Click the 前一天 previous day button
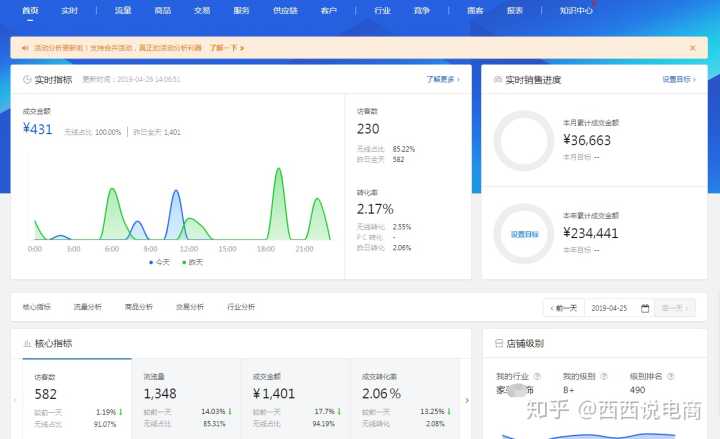720x439 pixels. (x=562, y=308)
